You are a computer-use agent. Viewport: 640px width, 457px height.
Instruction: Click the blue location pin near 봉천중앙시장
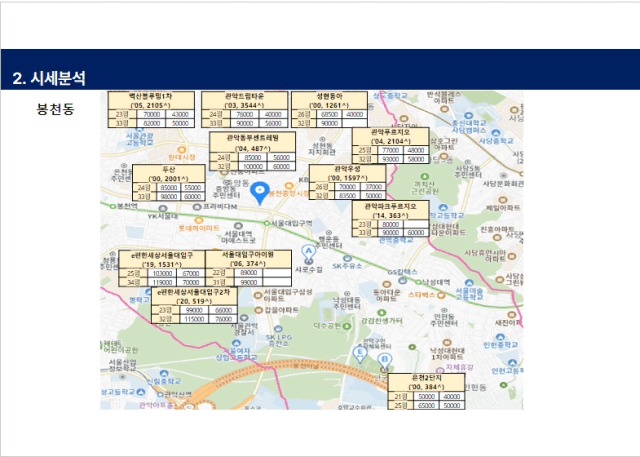coord(260,193)
